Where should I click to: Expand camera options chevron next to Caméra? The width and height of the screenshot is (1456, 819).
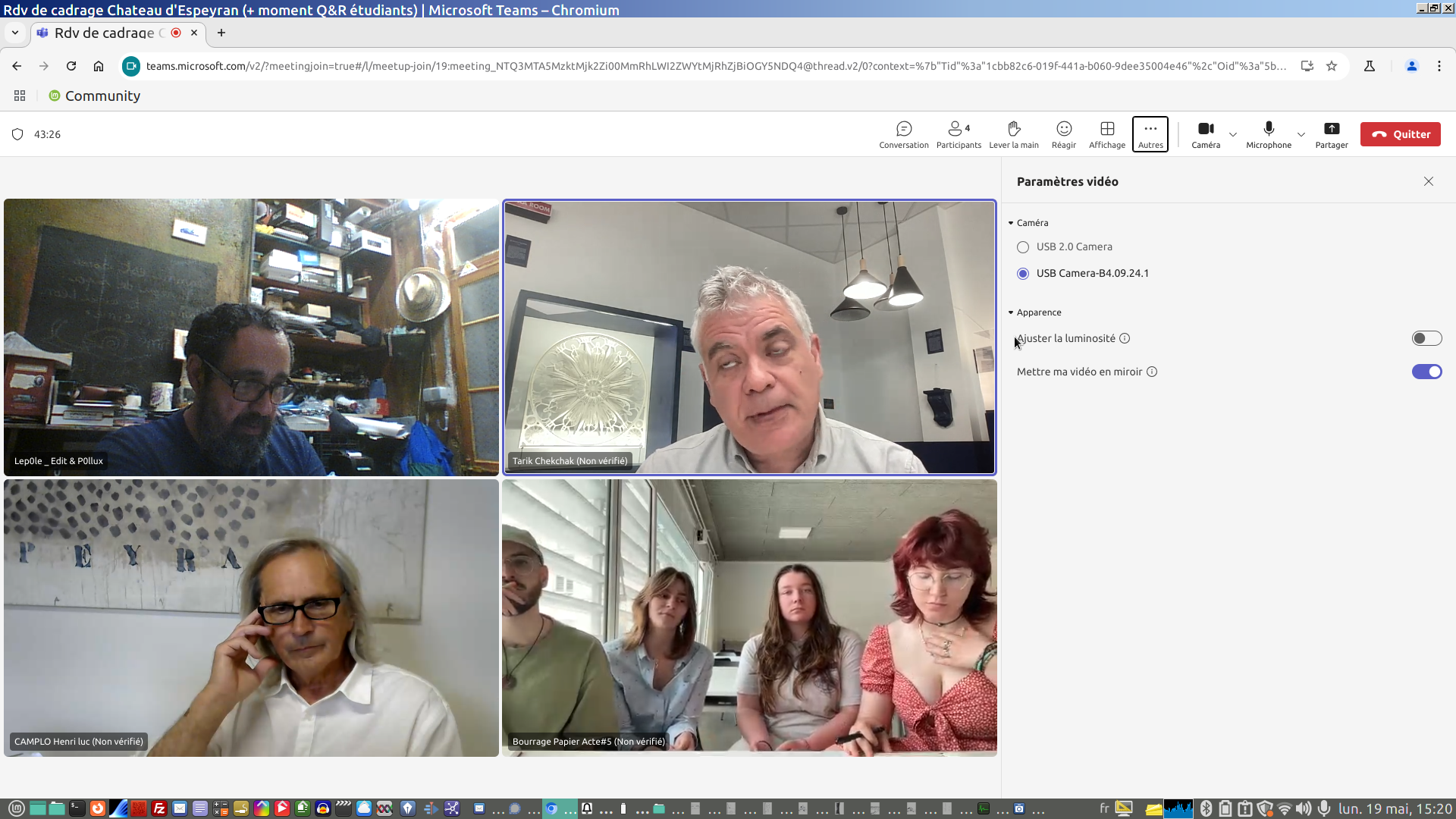(x=1233, y=134)
